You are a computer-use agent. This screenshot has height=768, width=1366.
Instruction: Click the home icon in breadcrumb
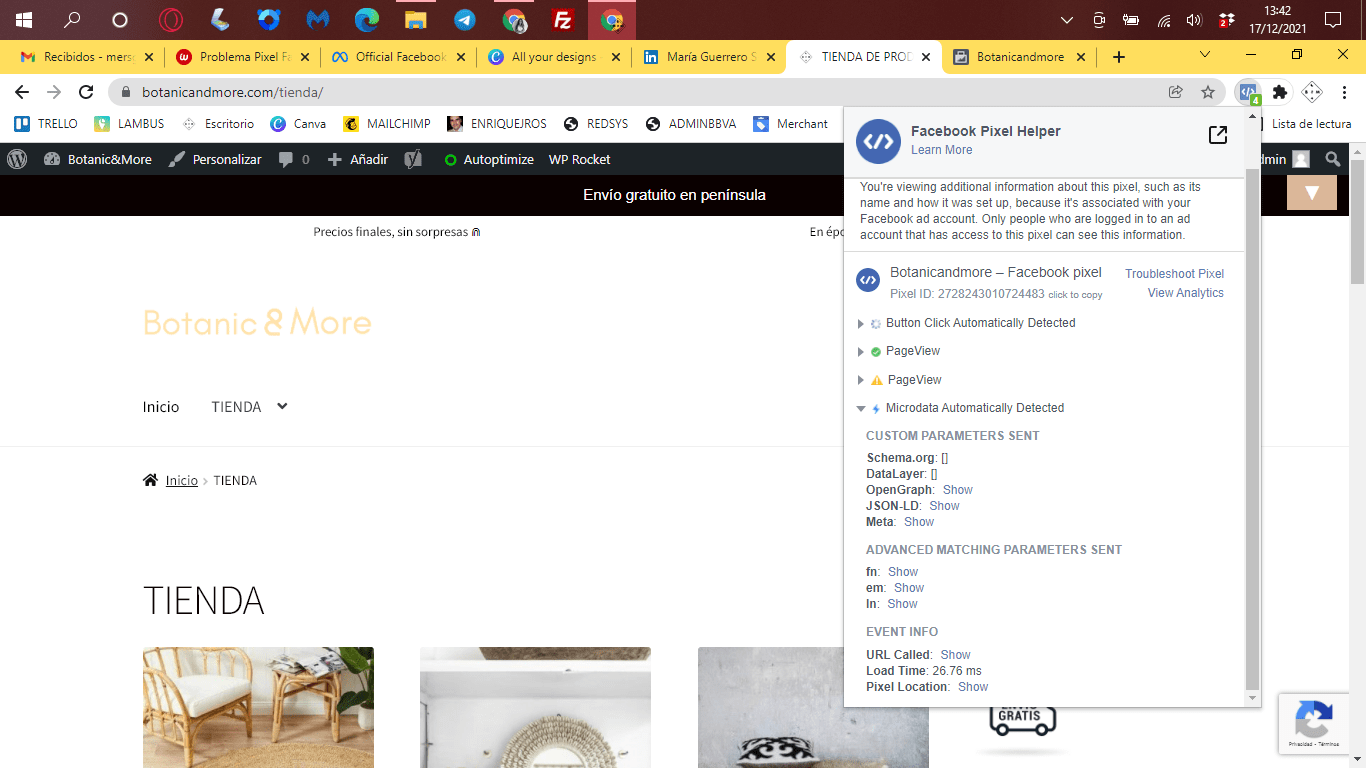pos(150,480)
